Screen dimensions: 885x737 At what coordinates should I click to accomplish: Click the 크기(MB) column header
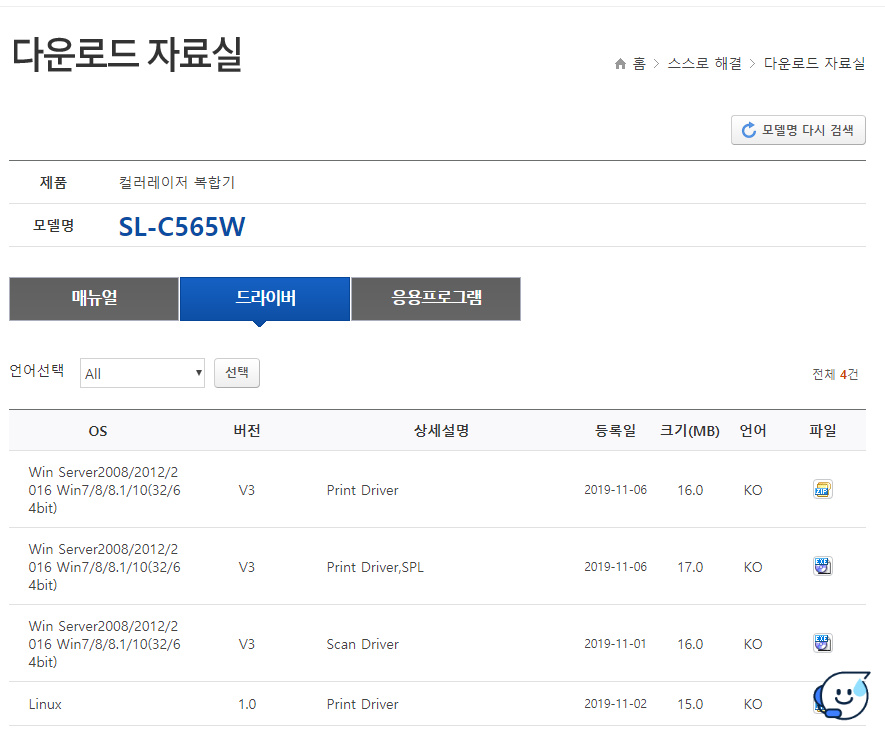[690, 431]
